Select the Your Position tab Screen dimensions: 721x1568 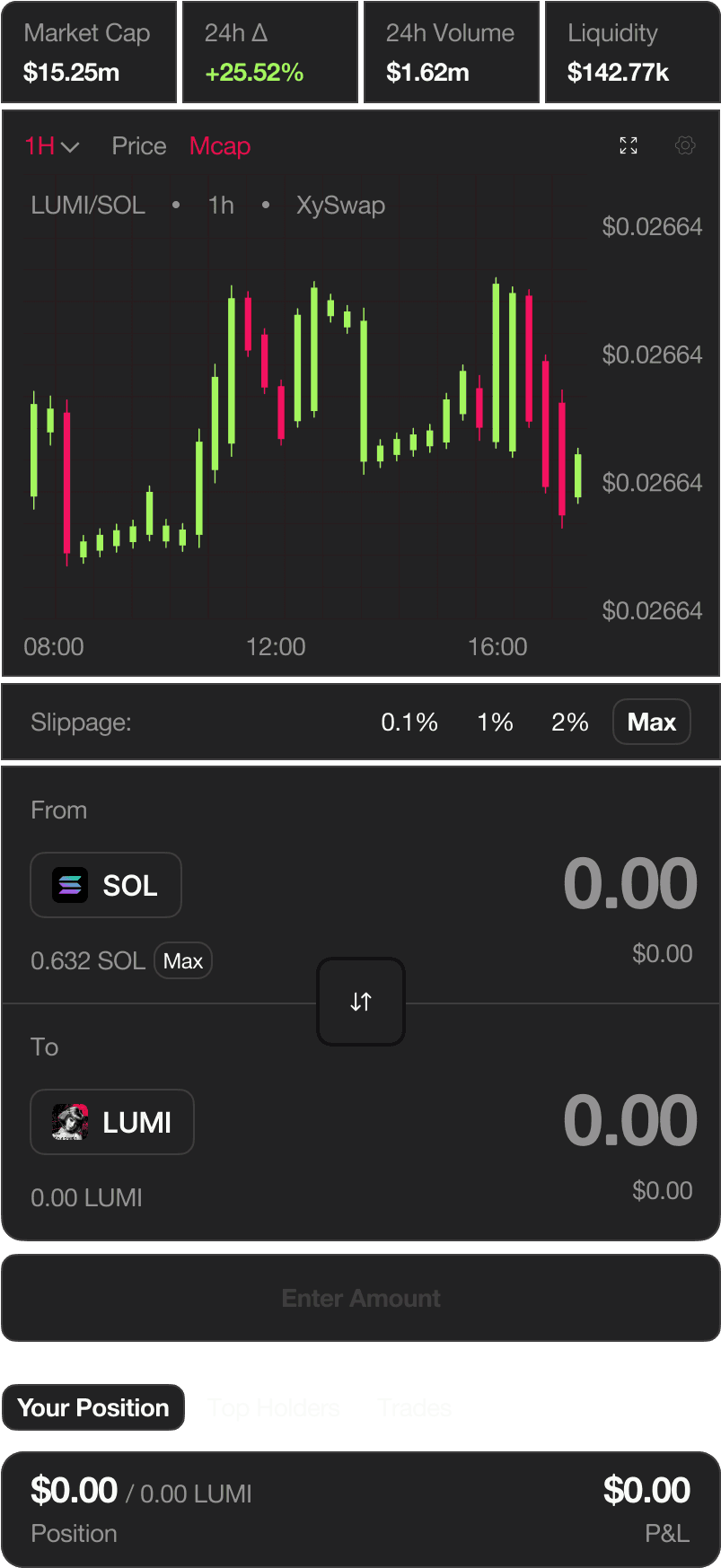coord(93,1408)
